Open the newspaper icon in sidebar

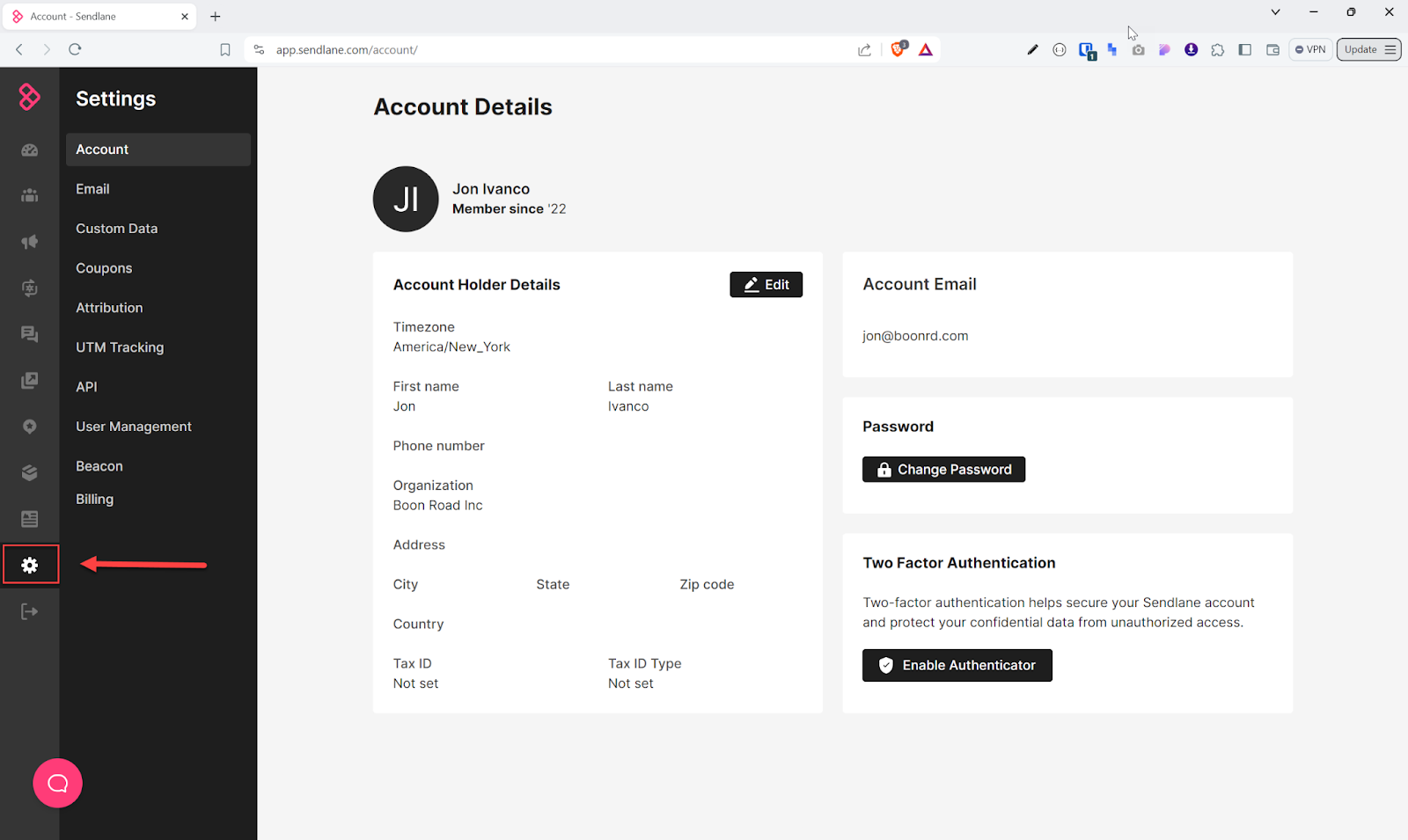[29, 519]
